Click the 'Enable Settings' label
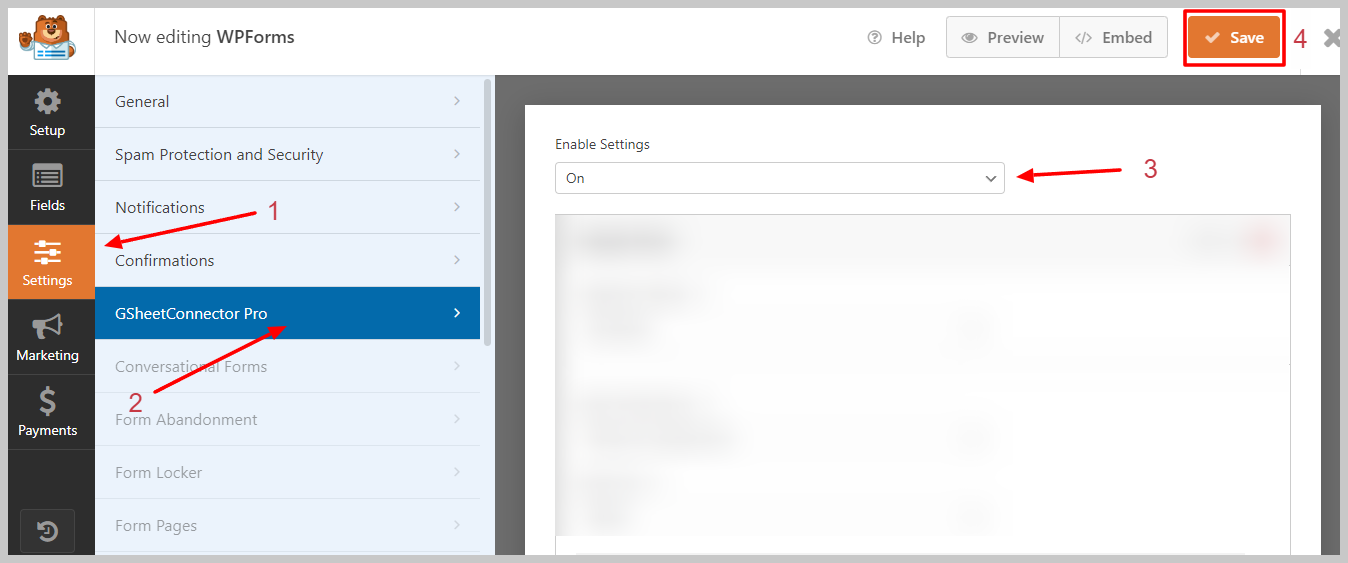Image resolution: width=1348 pixels, height=563 pixels. (602, 144)
